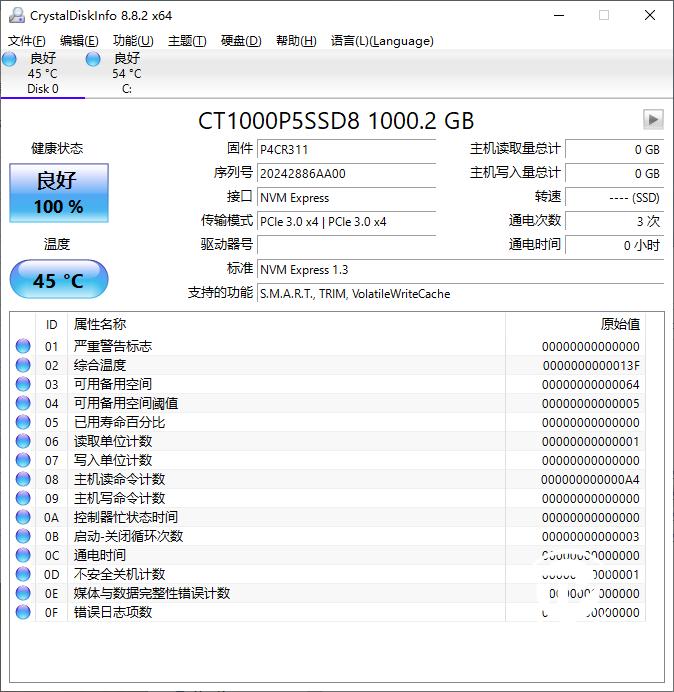Click status orb for attribute 05 已用寿命百分比
Viewport: 674px width, 692px height.
click(x=23, y=422)
